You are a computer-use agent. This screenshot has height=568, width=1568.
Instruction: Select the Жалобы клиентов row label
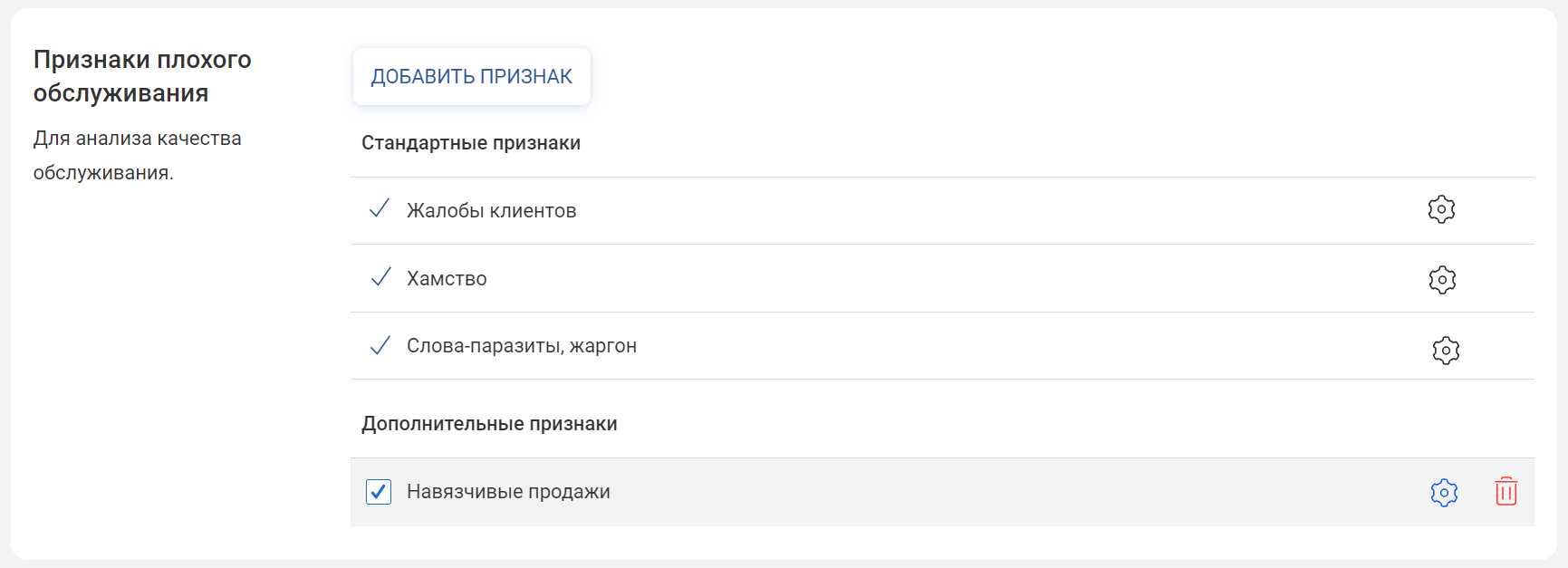pos(491,211)
